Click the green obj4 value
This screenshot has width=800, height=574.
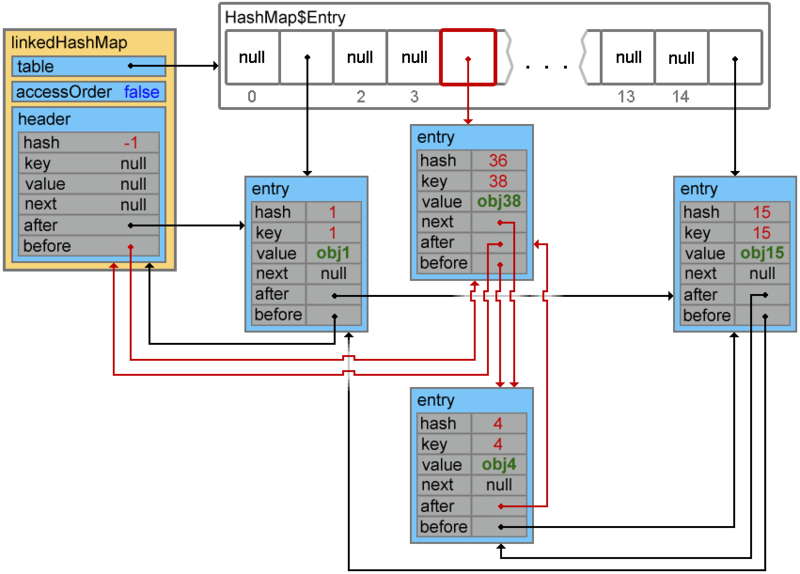499,464
